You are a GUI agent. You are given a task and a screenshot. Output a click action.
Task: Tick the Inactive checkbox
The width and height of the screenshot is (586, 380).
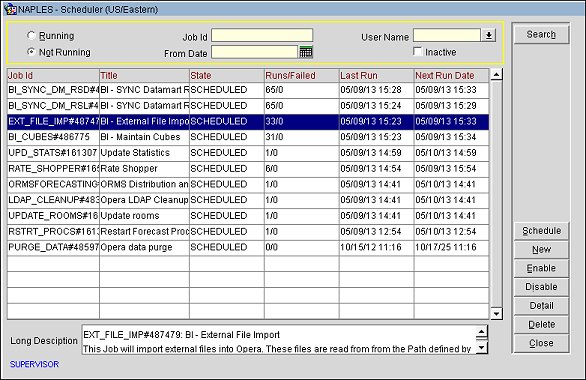pyautogui.click(x=417, y=52)
